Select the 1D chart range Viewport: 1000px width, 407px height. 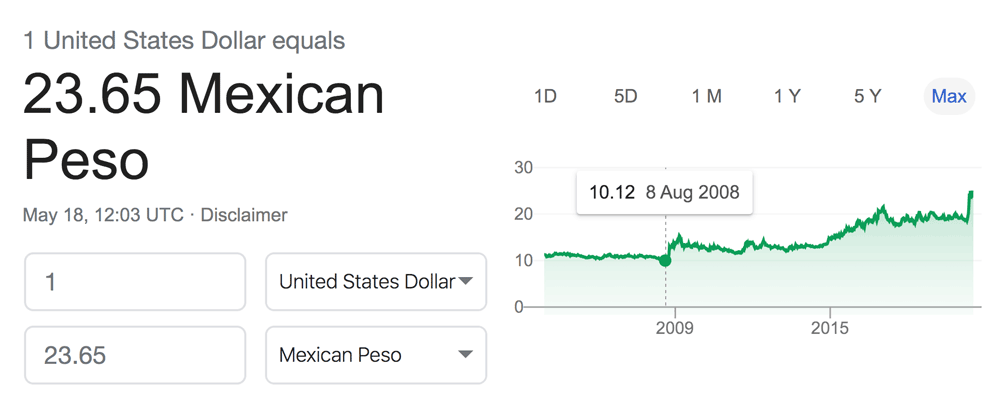pos(545,96)
